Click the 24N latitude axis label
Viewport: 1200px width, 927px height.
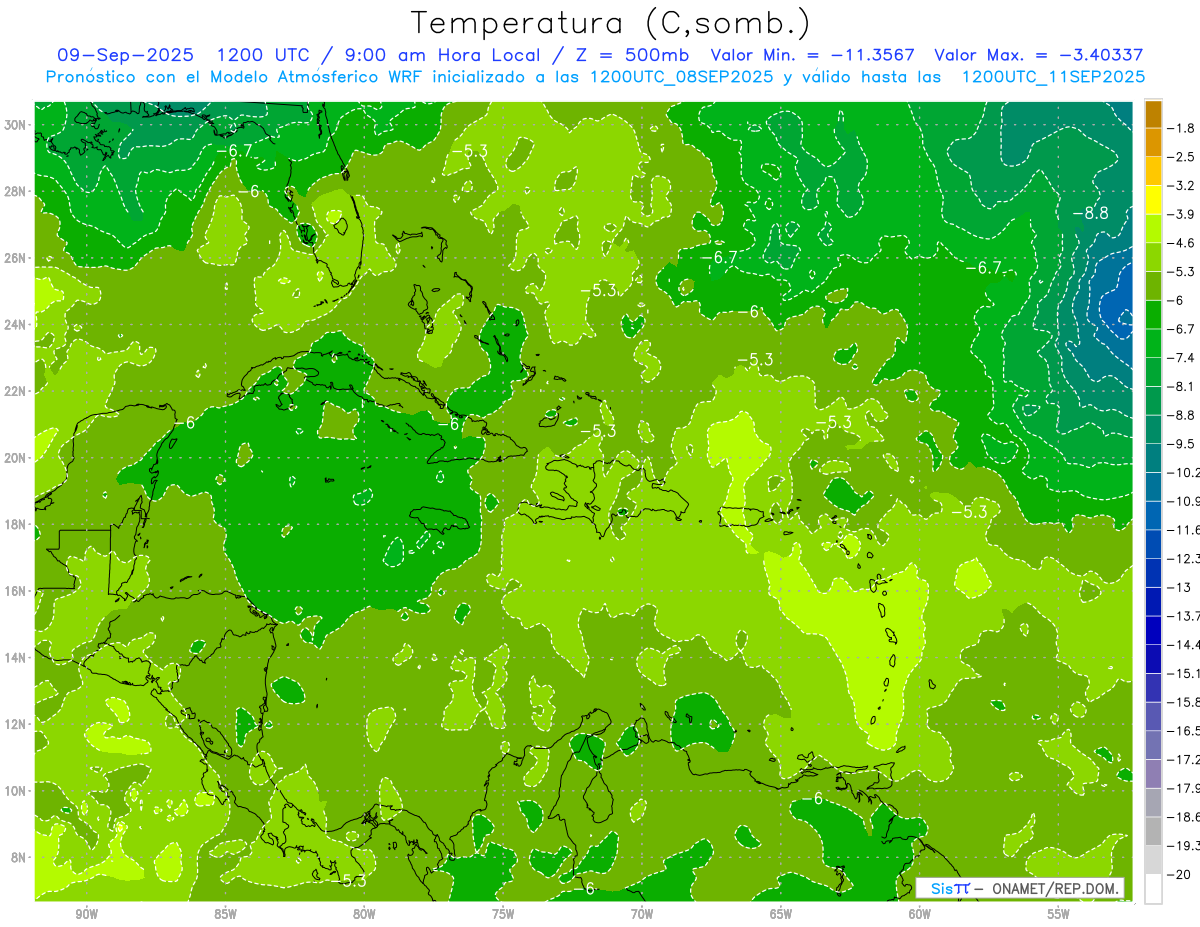[x=17, y=325]
